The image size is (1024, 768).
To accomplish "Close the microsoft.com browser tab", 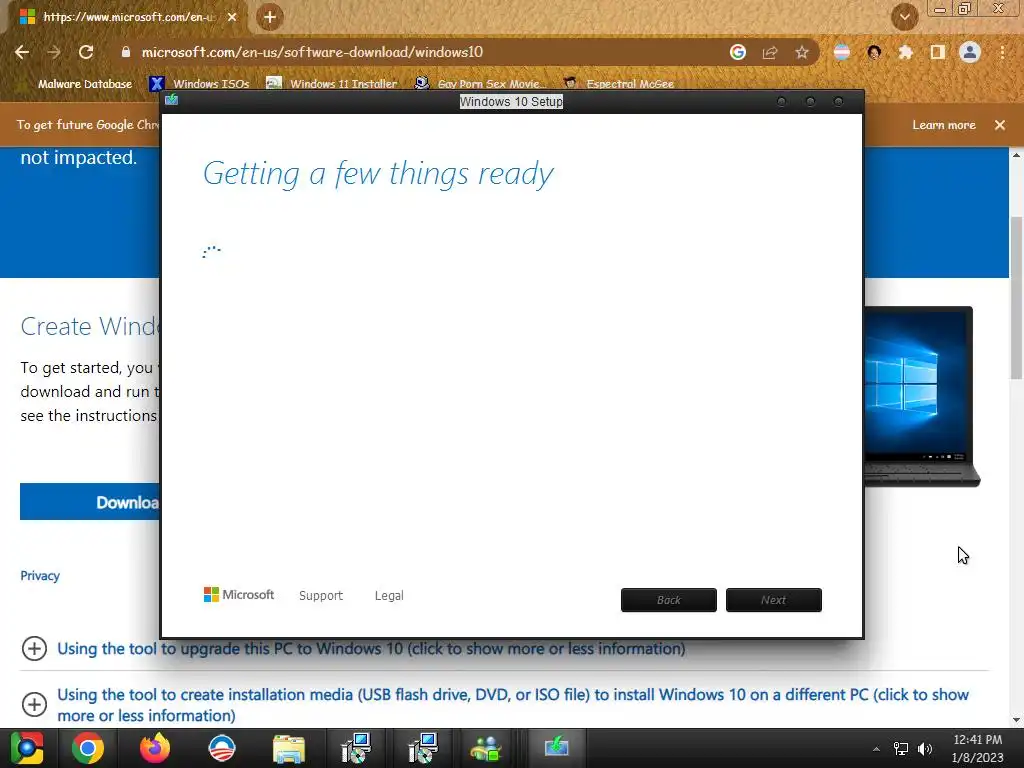I will (232, 17).
